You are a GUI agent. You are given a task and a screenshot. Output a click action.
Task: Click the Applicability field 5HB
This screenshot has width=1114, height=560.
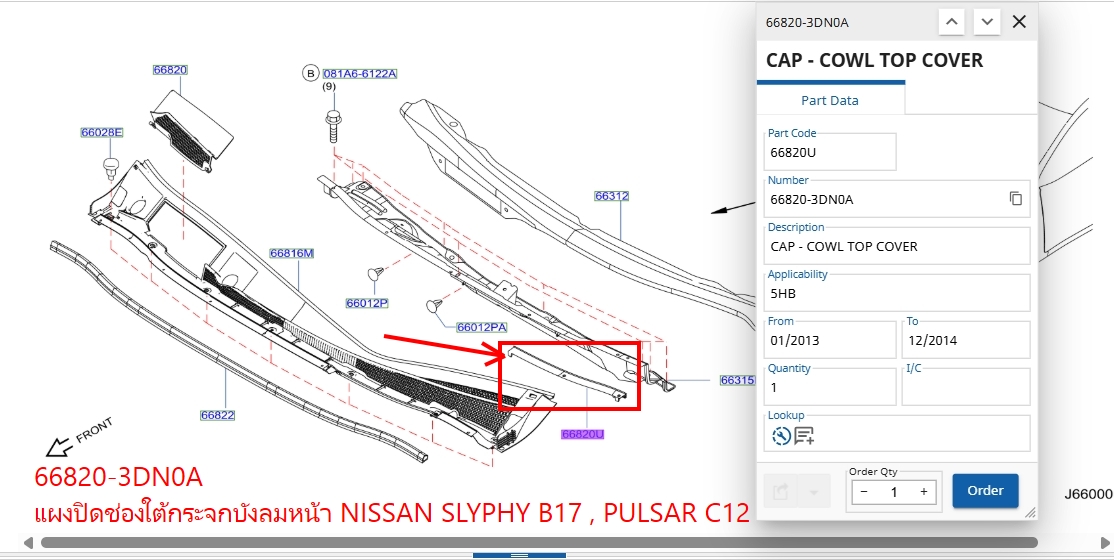coord(897,293)
